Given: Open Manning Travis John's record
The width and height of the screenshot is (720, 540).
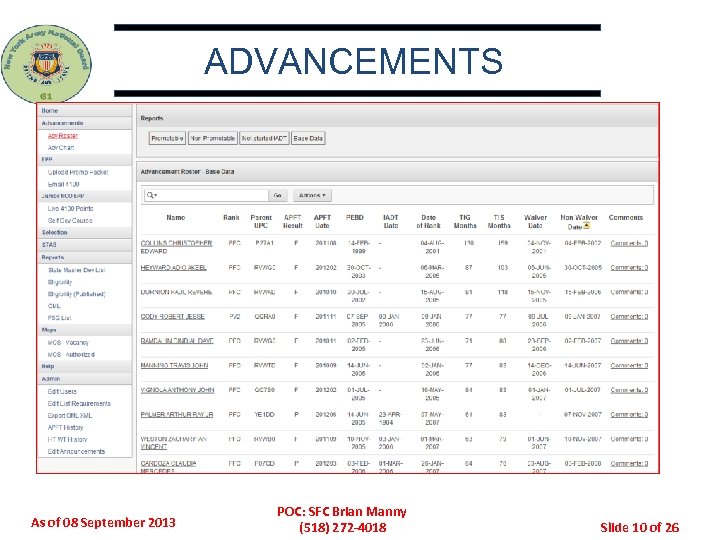Looking at the screenshot, I should pyautogui.click(x=174, y=366).
